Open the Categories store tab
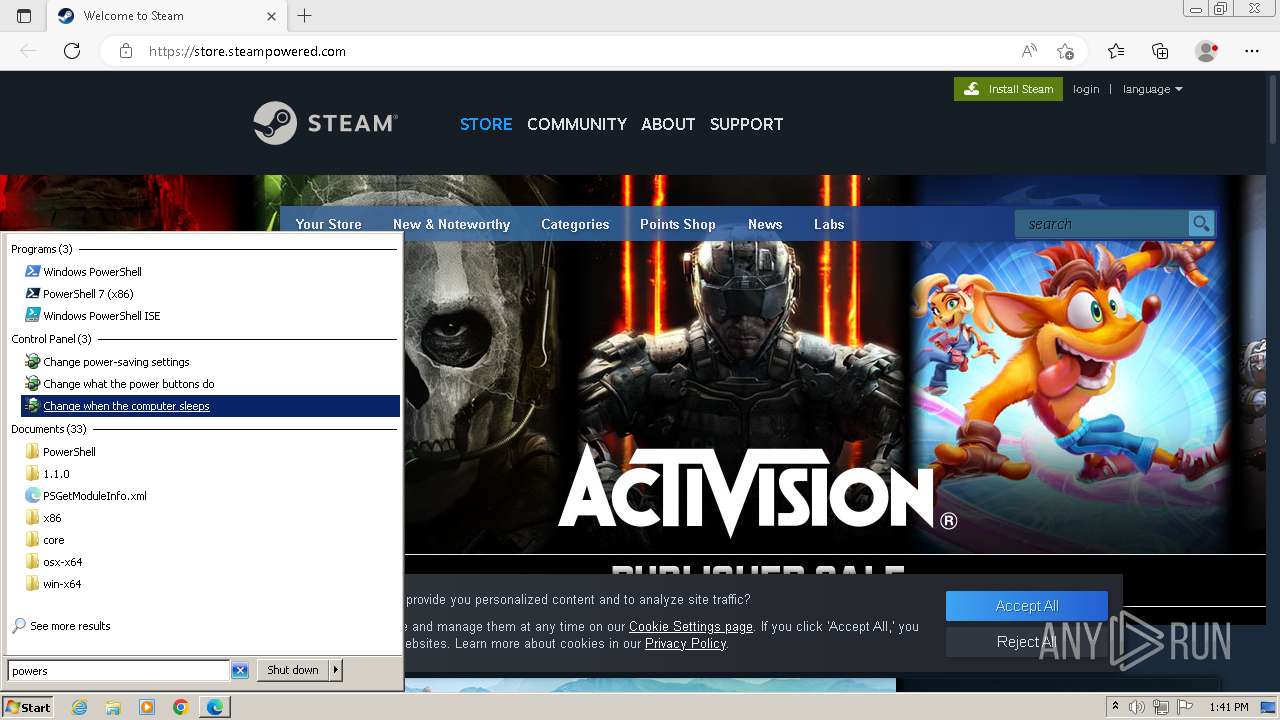Viewport: 1280px width, 720px height. click(x=575, y=224)
